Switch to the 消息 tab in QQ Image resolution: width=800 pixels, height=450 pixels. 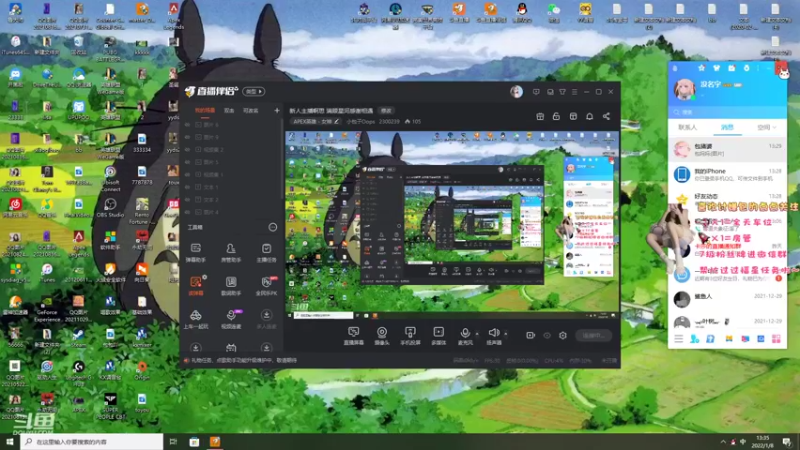(x=727, y=127)
